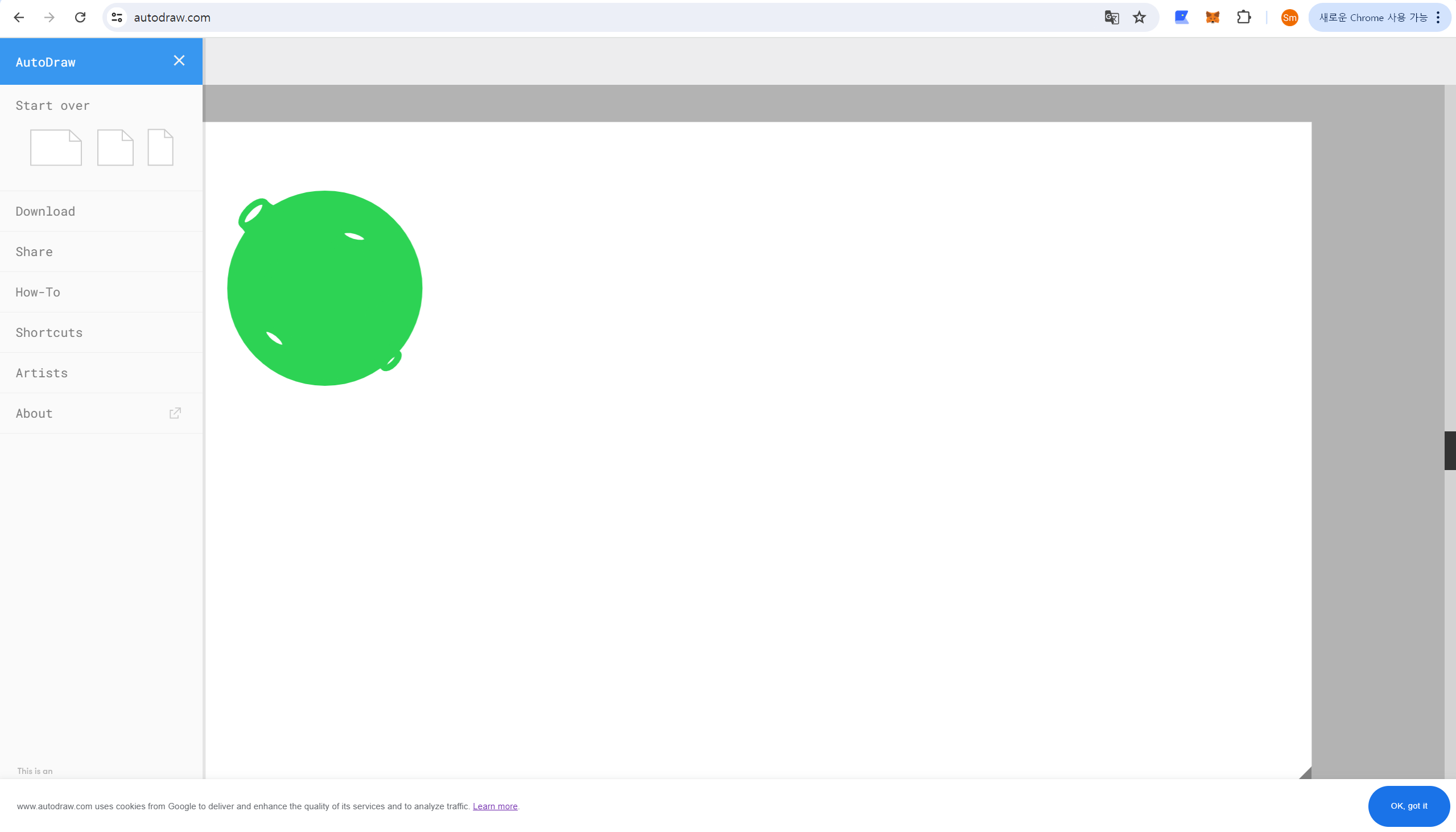This screenshot has height=832, width=1456.
Task: Start over with square canvas icon
Action: coord(116,147)
